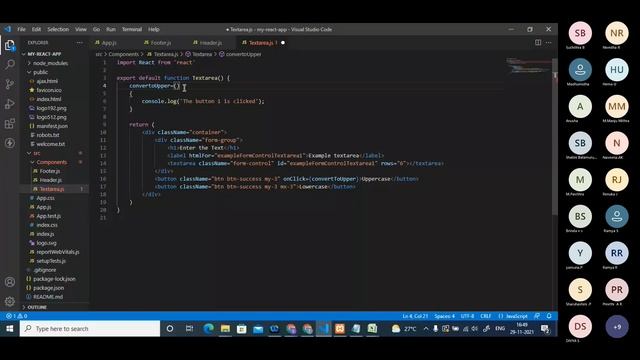Change line endings via CRLF
640x360 pixels.
click(x=486, y=316)
